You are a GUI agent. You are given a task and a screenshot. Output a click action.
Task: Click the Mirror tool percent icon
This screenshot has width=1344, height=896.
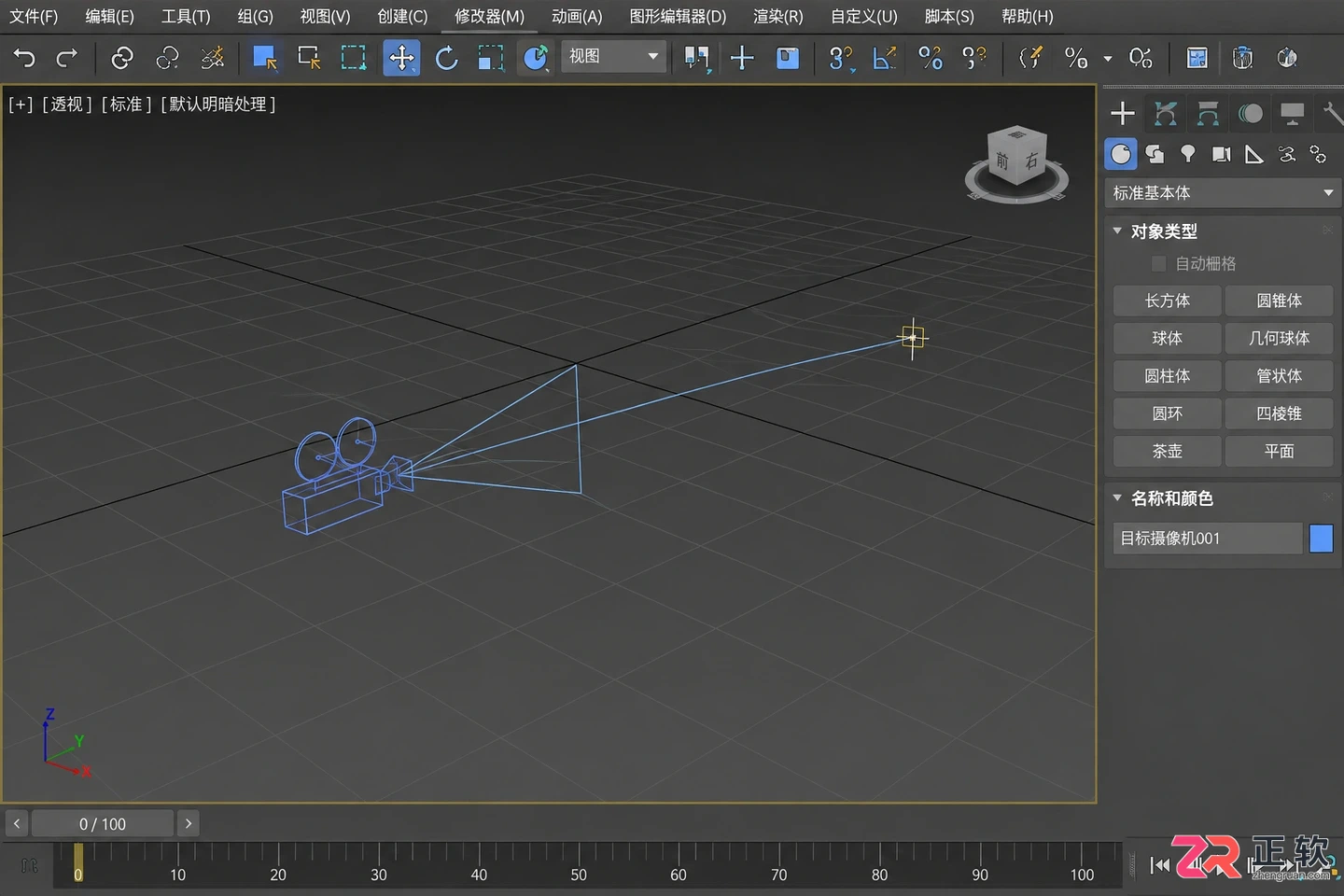click(1076, 58)
